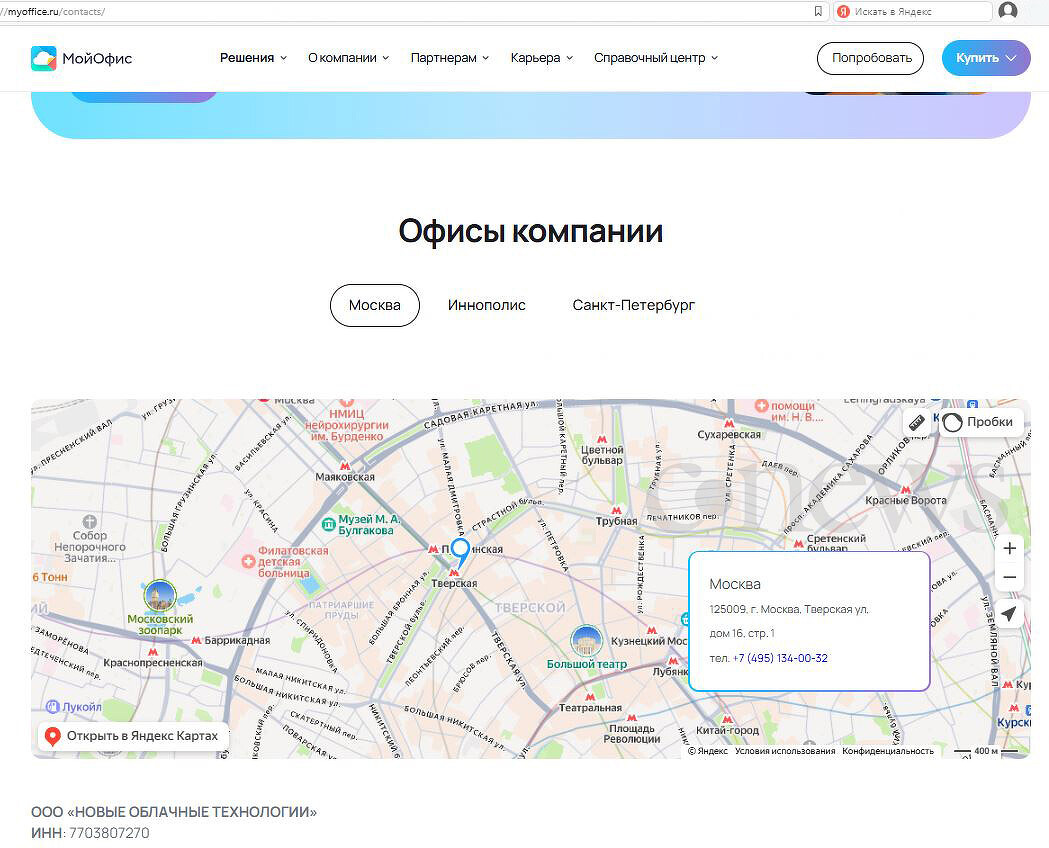
Task: Zoom out the map with minus
Action: click(x=1010, y=577)
